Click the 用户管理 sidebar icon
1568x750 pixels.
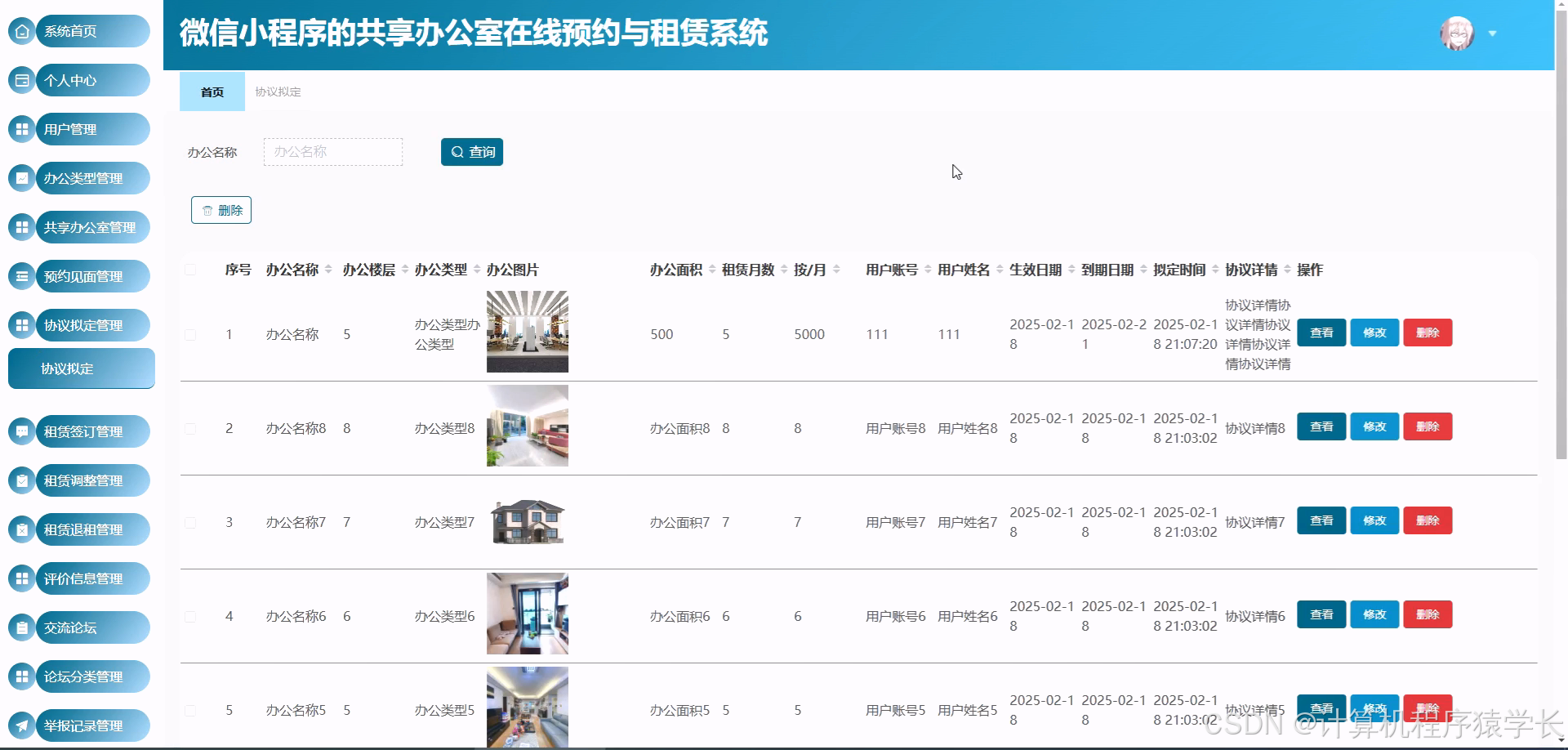[20, 129]
